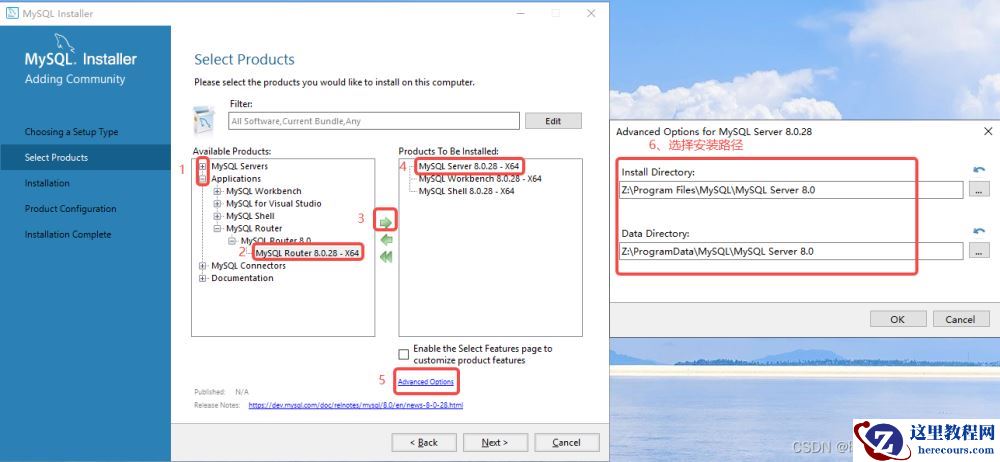
Task: Open the Advanced Options link
Action: coord(425,382)
